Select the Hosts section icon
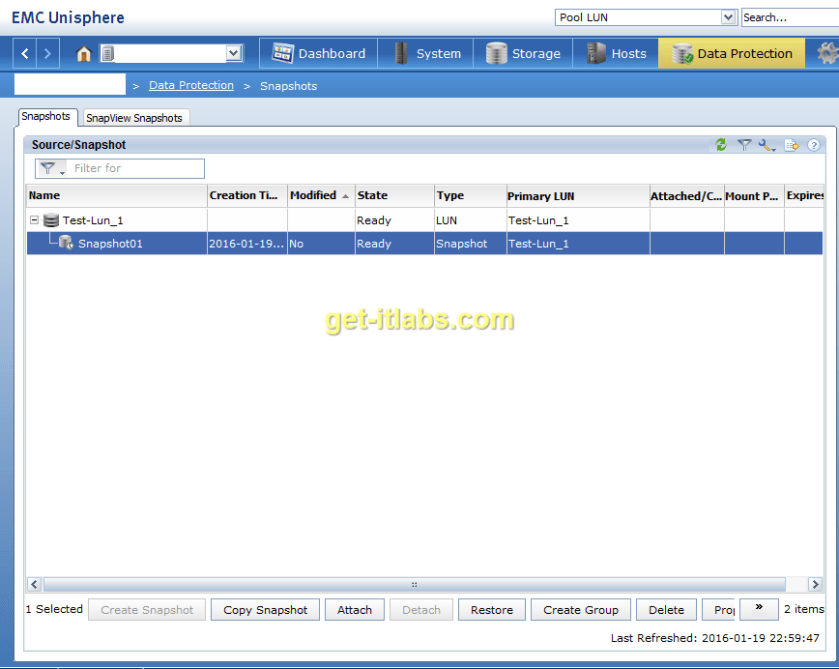This screenshot has height=669, width=839. tap(593, 52)
